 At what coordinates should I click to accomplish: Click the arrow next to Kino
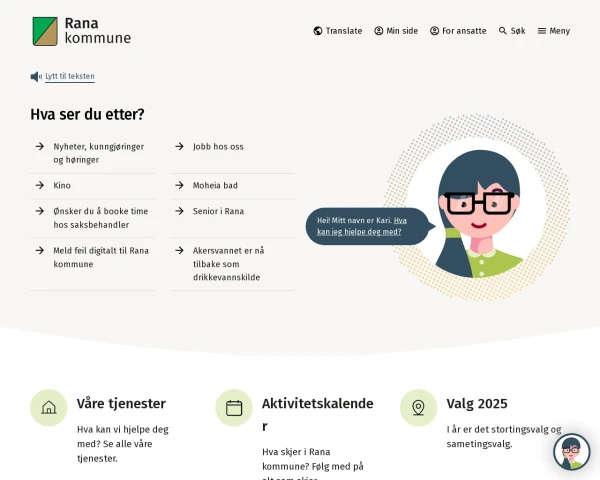click(40, 185)
